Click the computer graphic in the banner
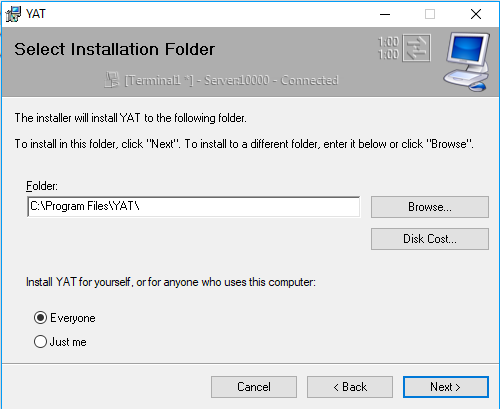 coord(467,61)
